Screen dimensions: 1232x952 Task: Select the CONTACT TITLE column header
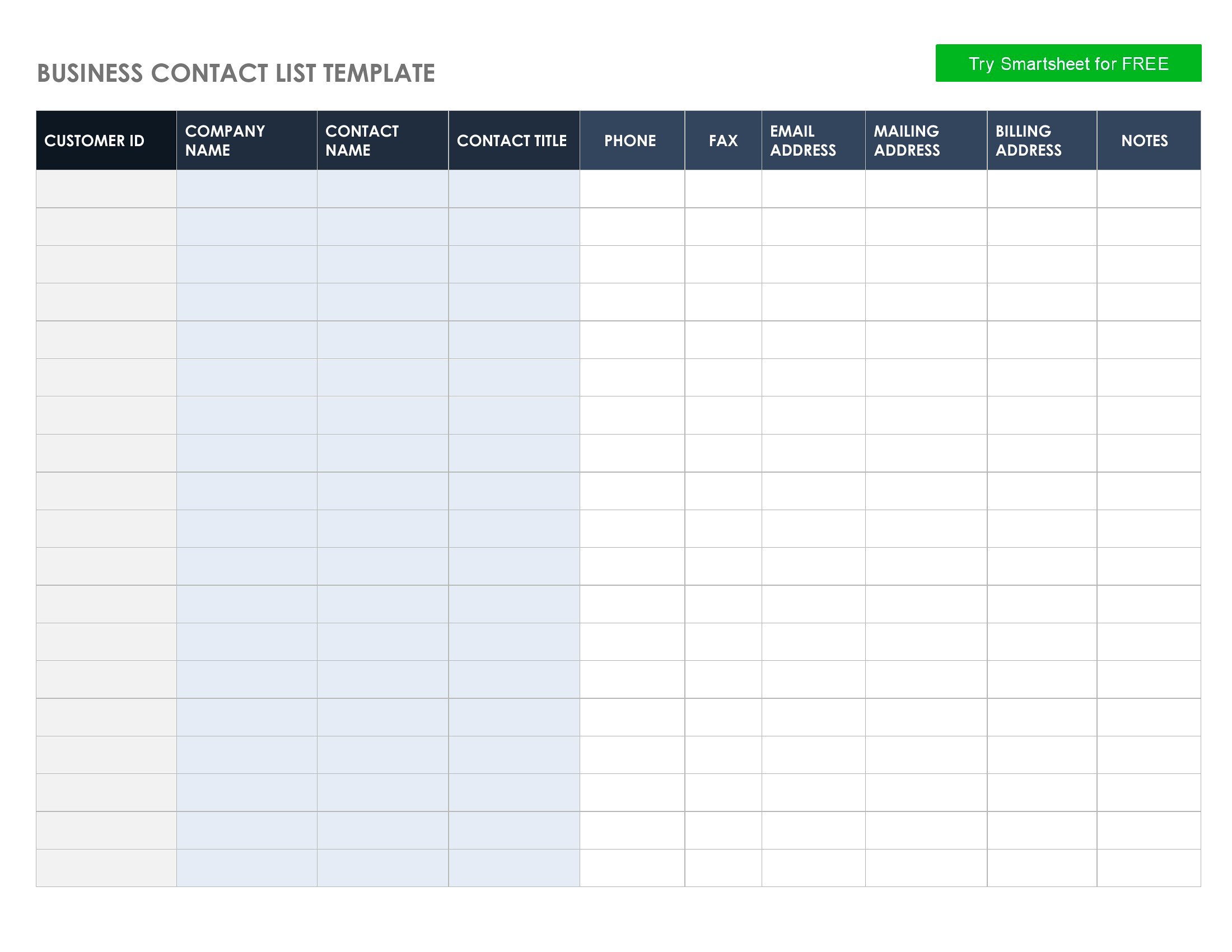coord(514,141)
